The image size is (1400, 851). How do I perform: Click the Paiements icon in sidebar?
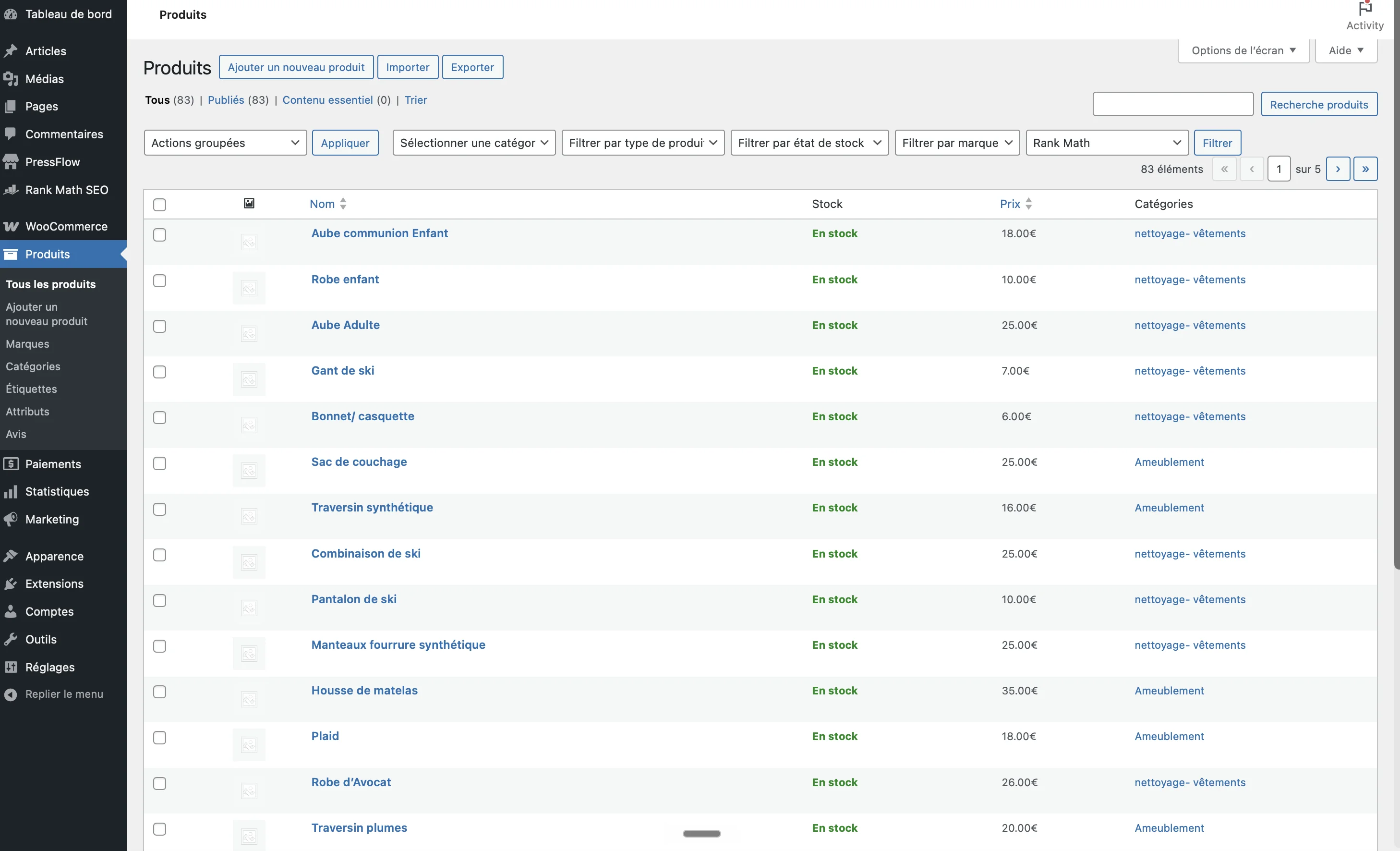[x=11, y=464]
